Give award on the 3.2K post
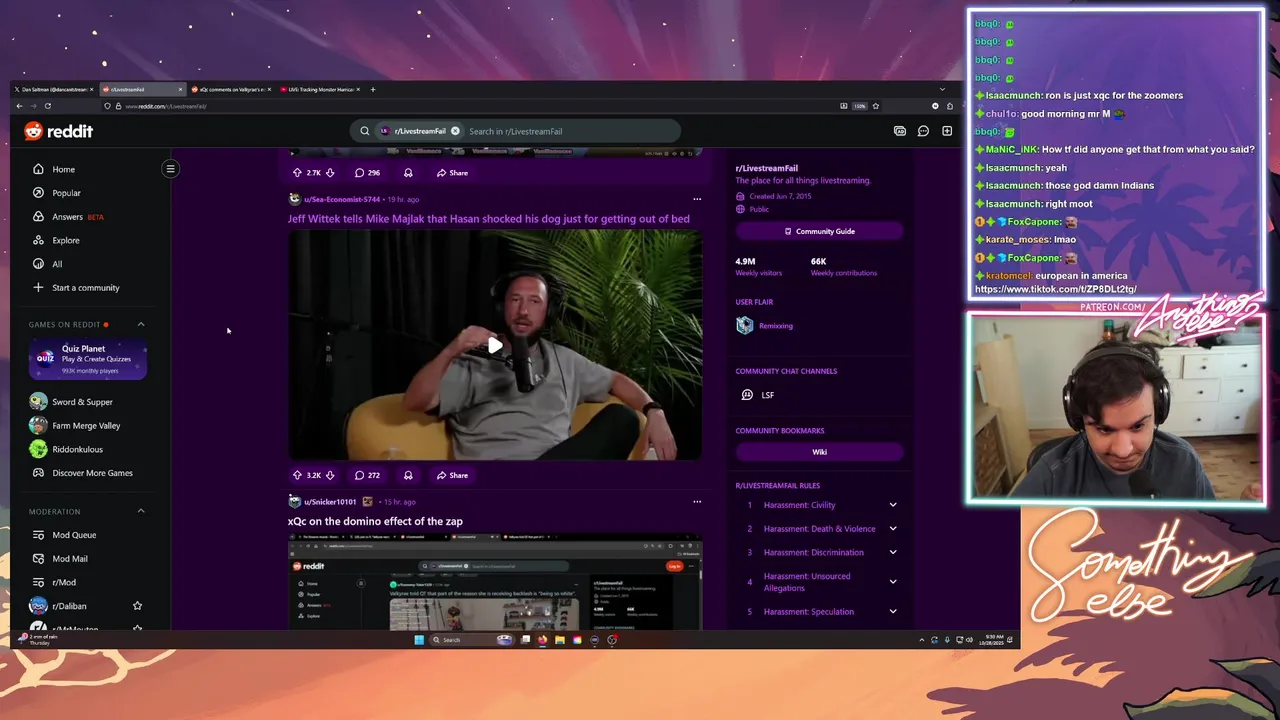 [408, 475]
